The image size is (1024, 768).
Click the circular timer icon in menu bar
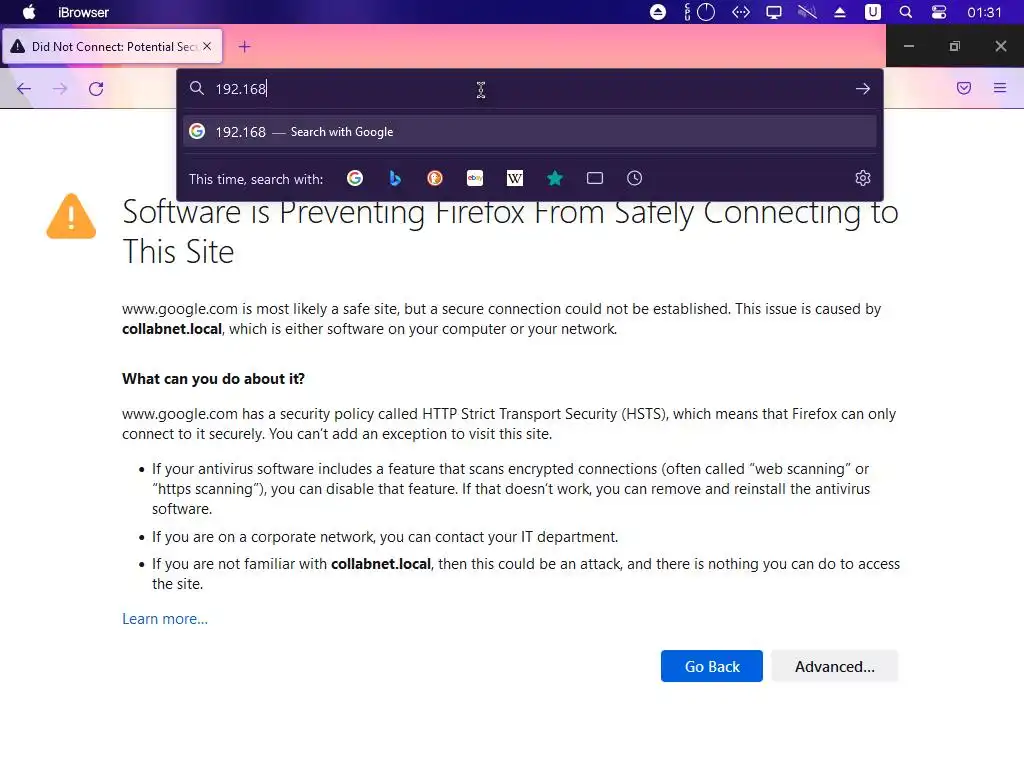[x=706, y=12]
